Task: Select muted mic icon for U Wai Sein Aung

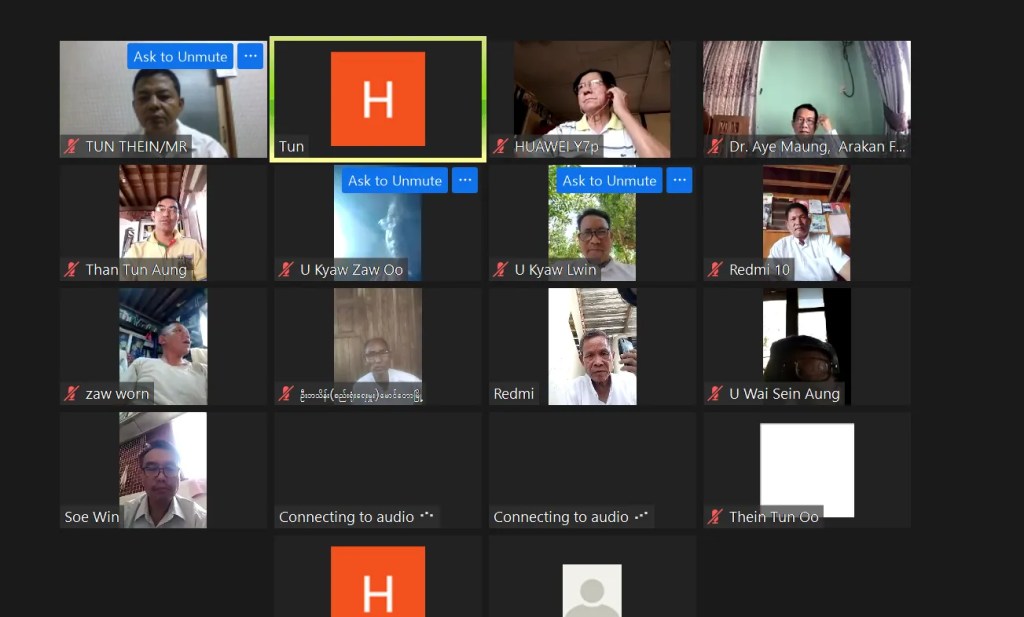Action: point(715,394)
